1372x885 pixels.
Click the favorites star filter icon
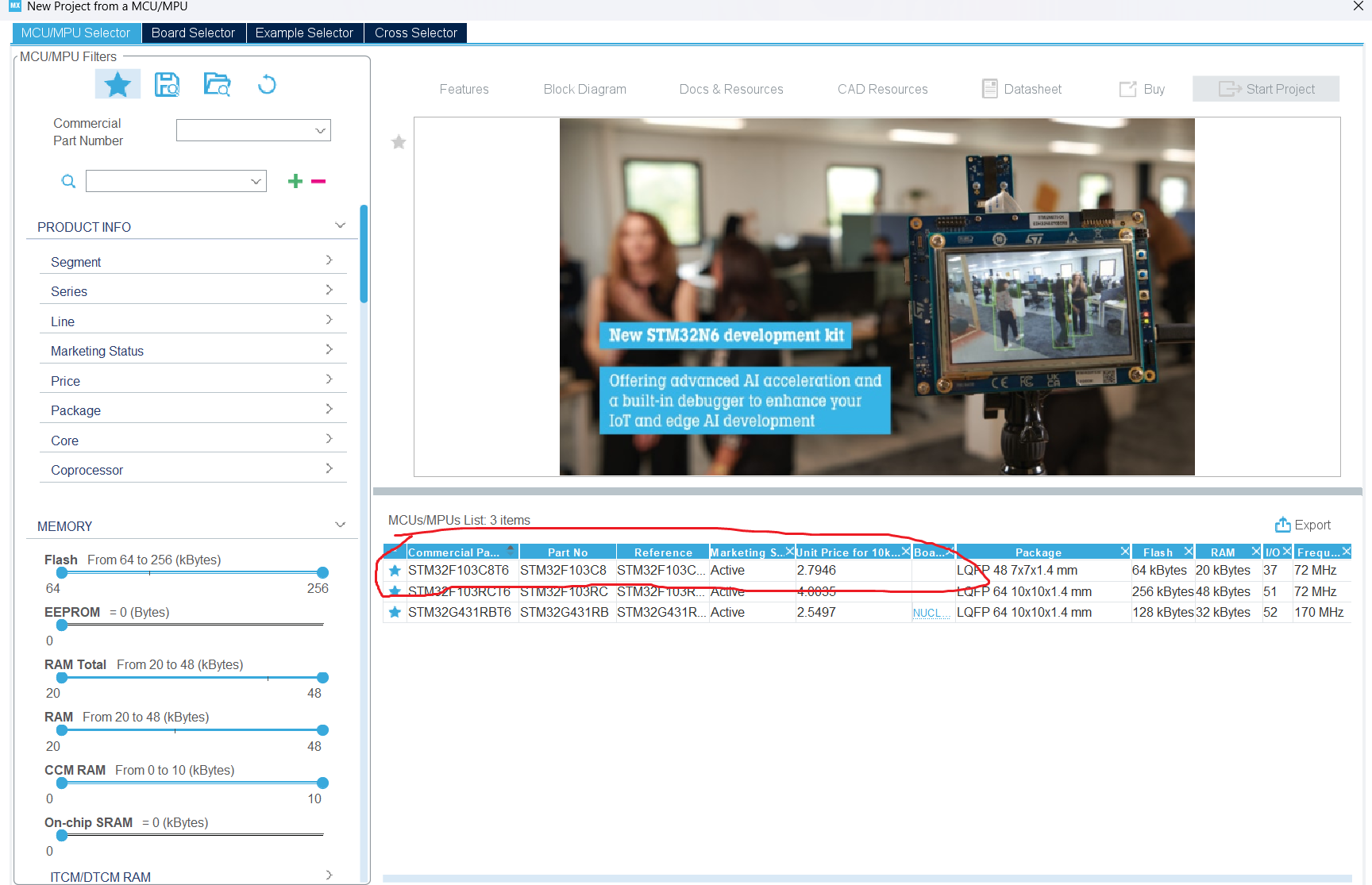[118, 84]
